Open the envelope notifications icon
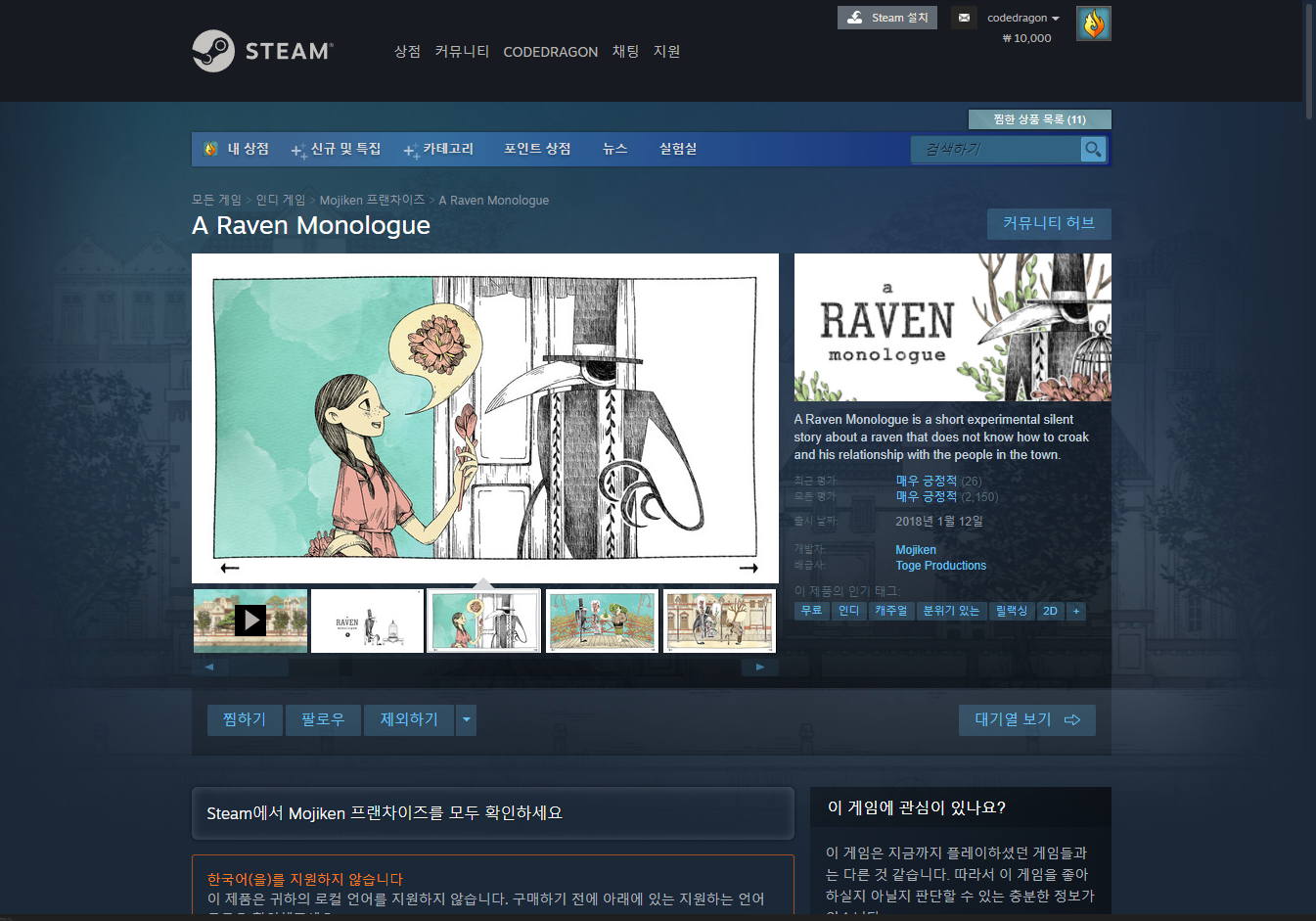The height and width of the screenshot is (921, 1316). 964,18
